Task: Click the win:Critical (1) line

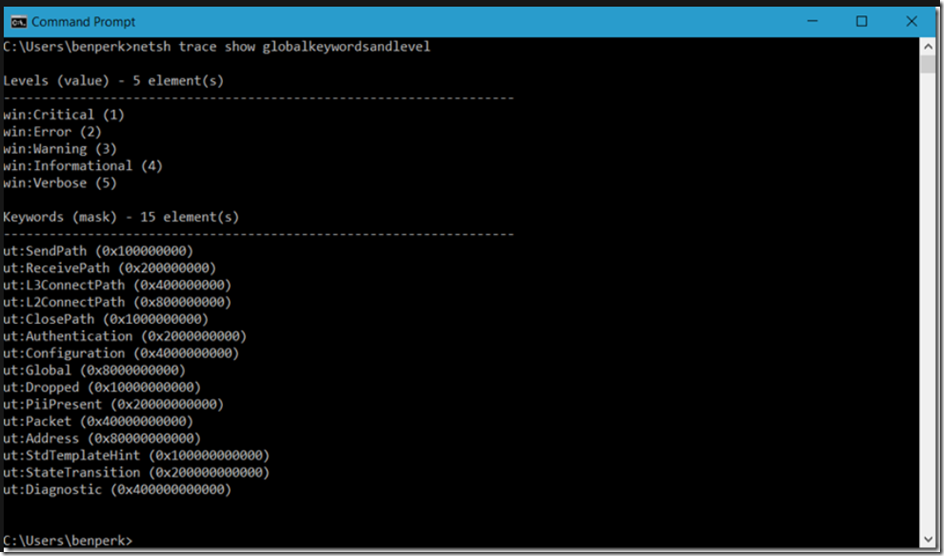Action: coord(64,114)
